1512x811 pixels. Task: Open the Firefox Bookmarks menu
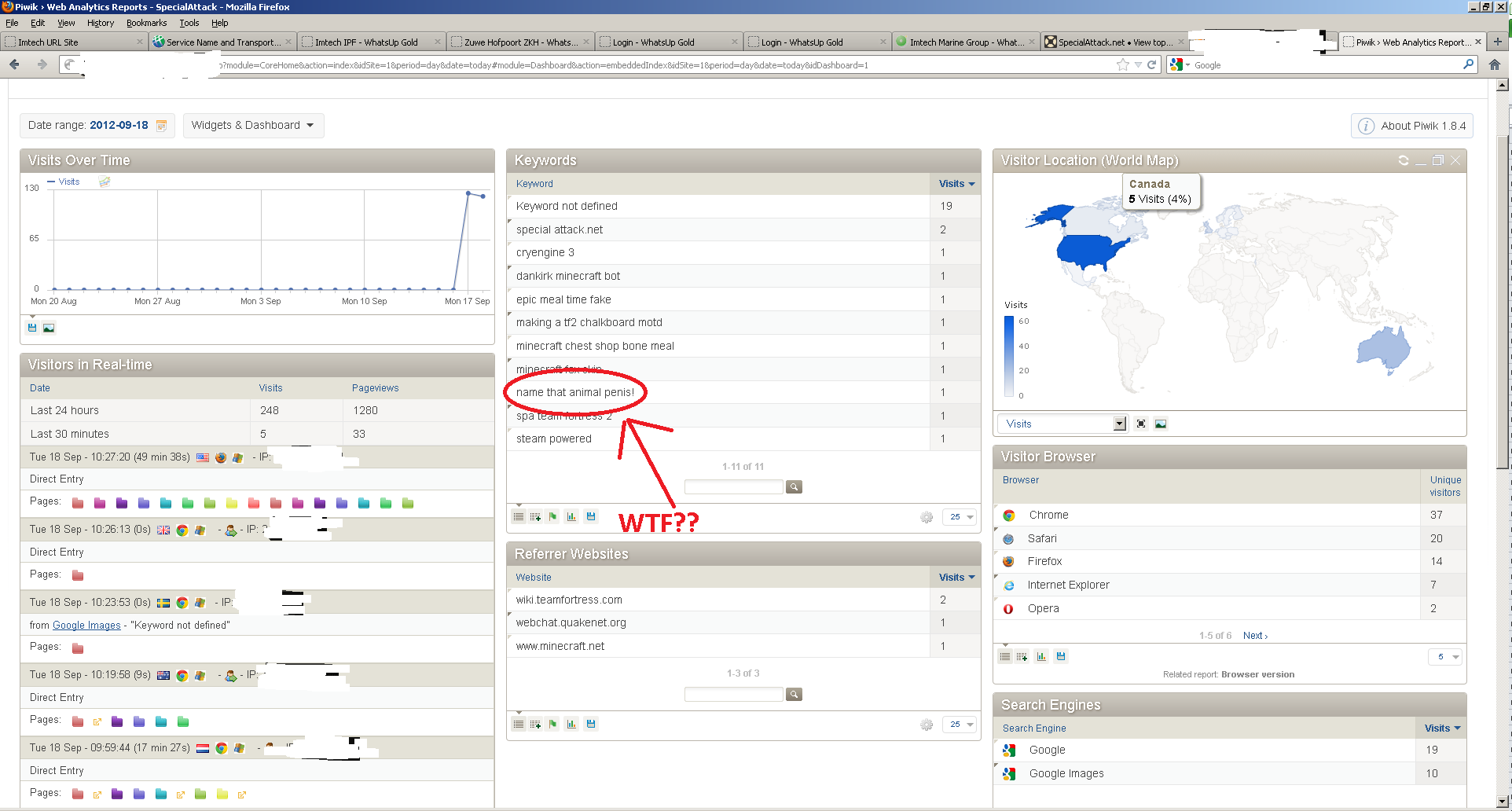tap(147, 23)
